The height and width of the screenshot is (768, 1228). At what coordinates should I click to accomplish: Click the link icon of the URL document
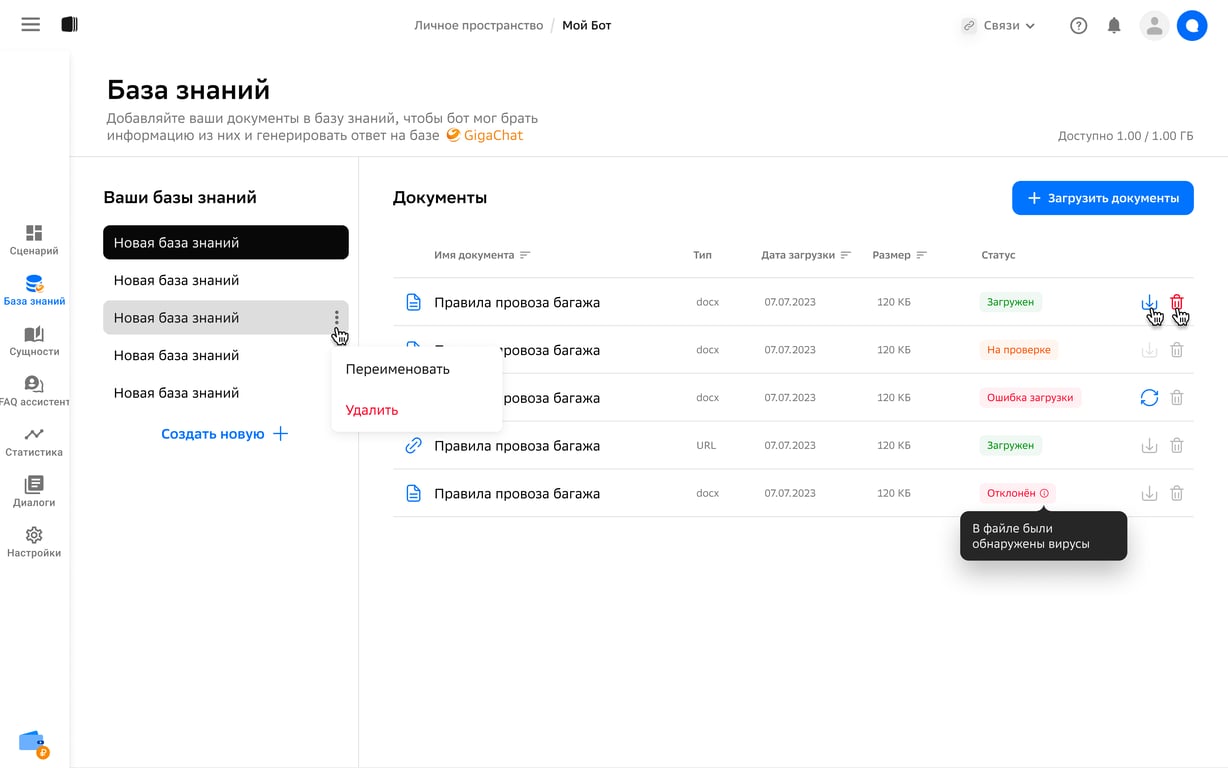coord(413,446)
